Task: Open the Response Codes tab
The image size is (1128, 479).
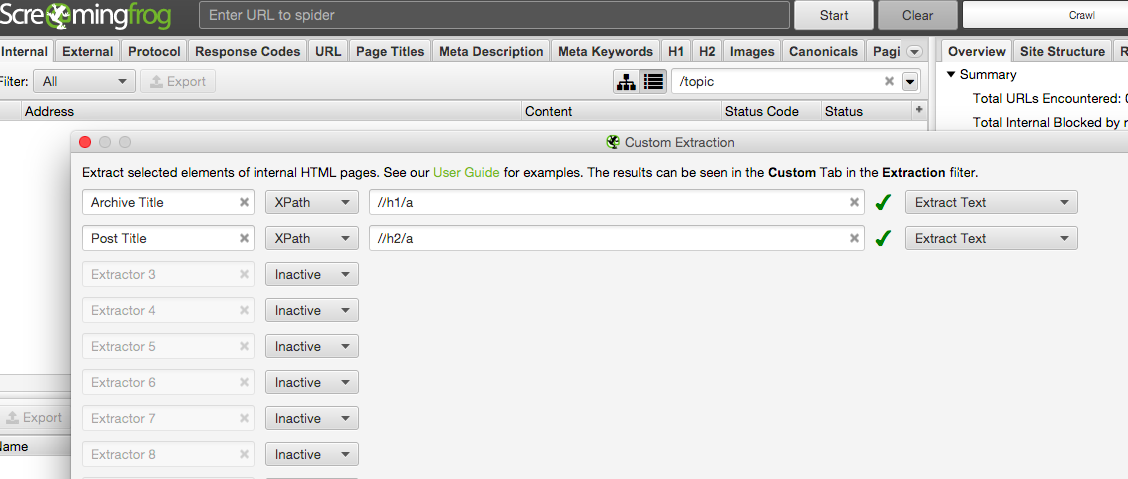Action: coord(247,51)
